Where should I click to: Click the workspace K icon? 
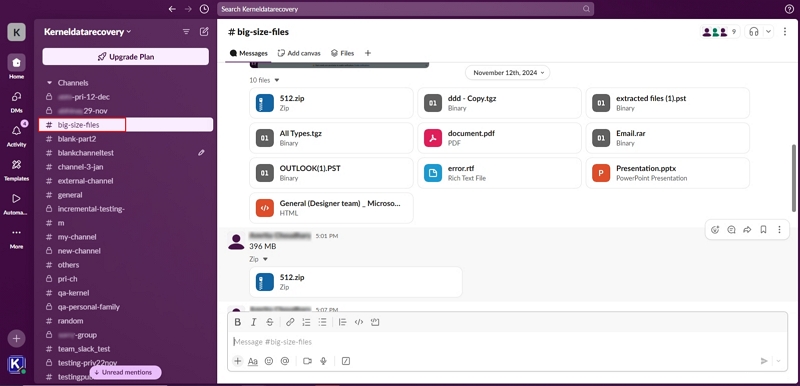click(16, 32)
